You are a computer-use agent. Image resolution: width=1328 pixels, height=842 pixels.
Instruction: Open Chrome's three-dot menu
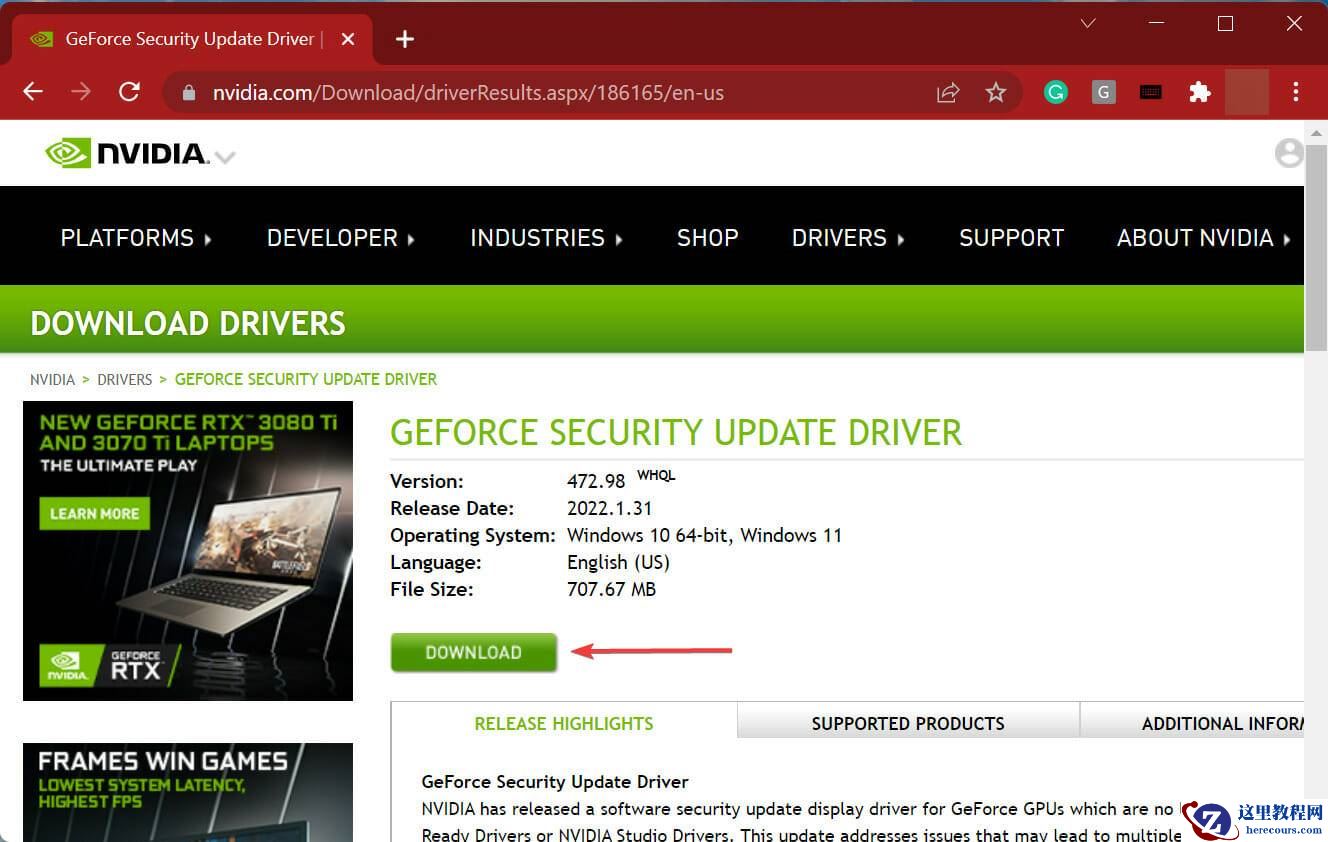tap(1295, 93)
